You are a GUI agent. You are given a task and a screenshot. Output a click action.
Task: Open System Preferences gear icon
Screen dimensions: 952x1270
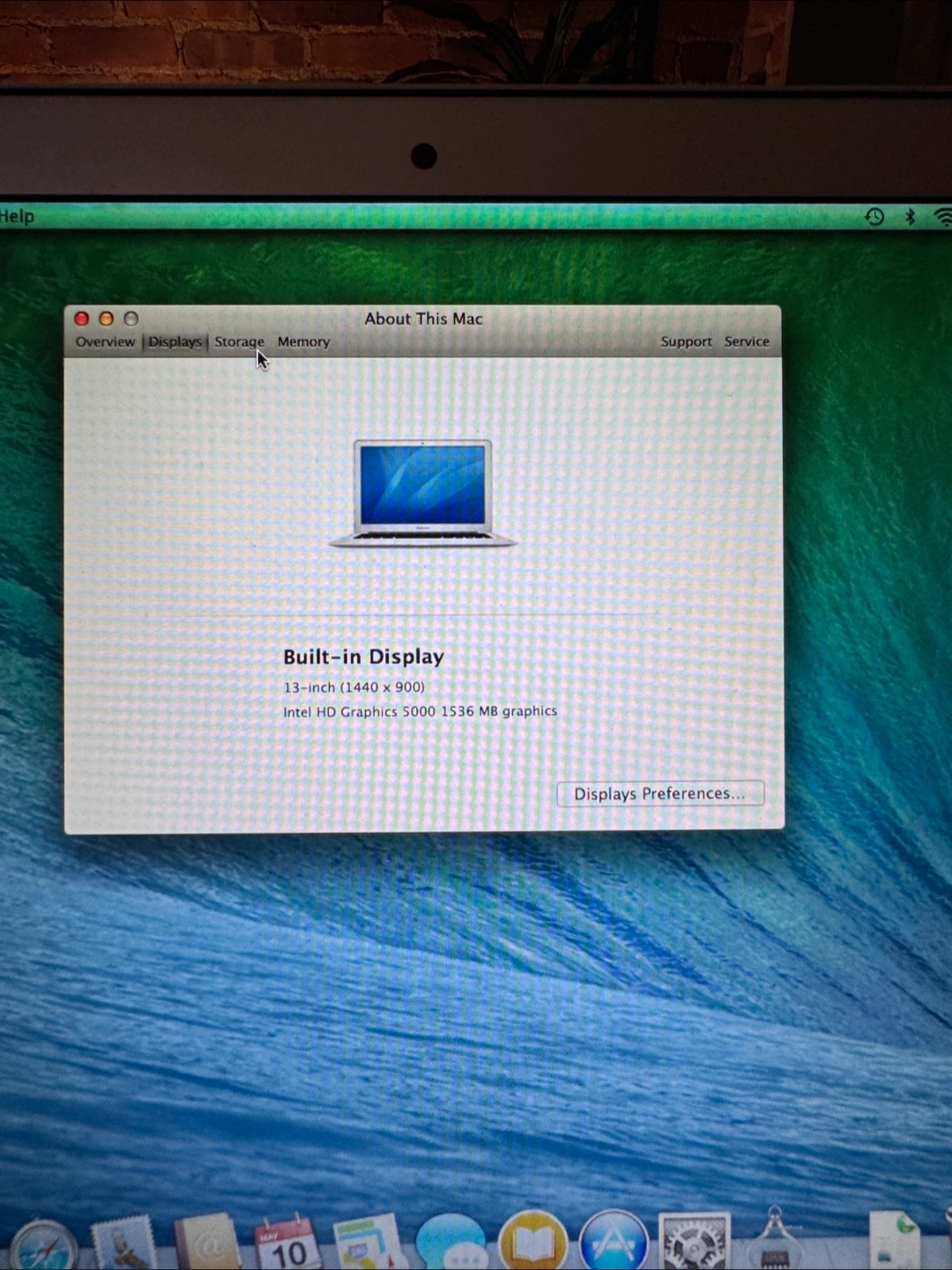pyautogui.click(x=695, y=1242)
